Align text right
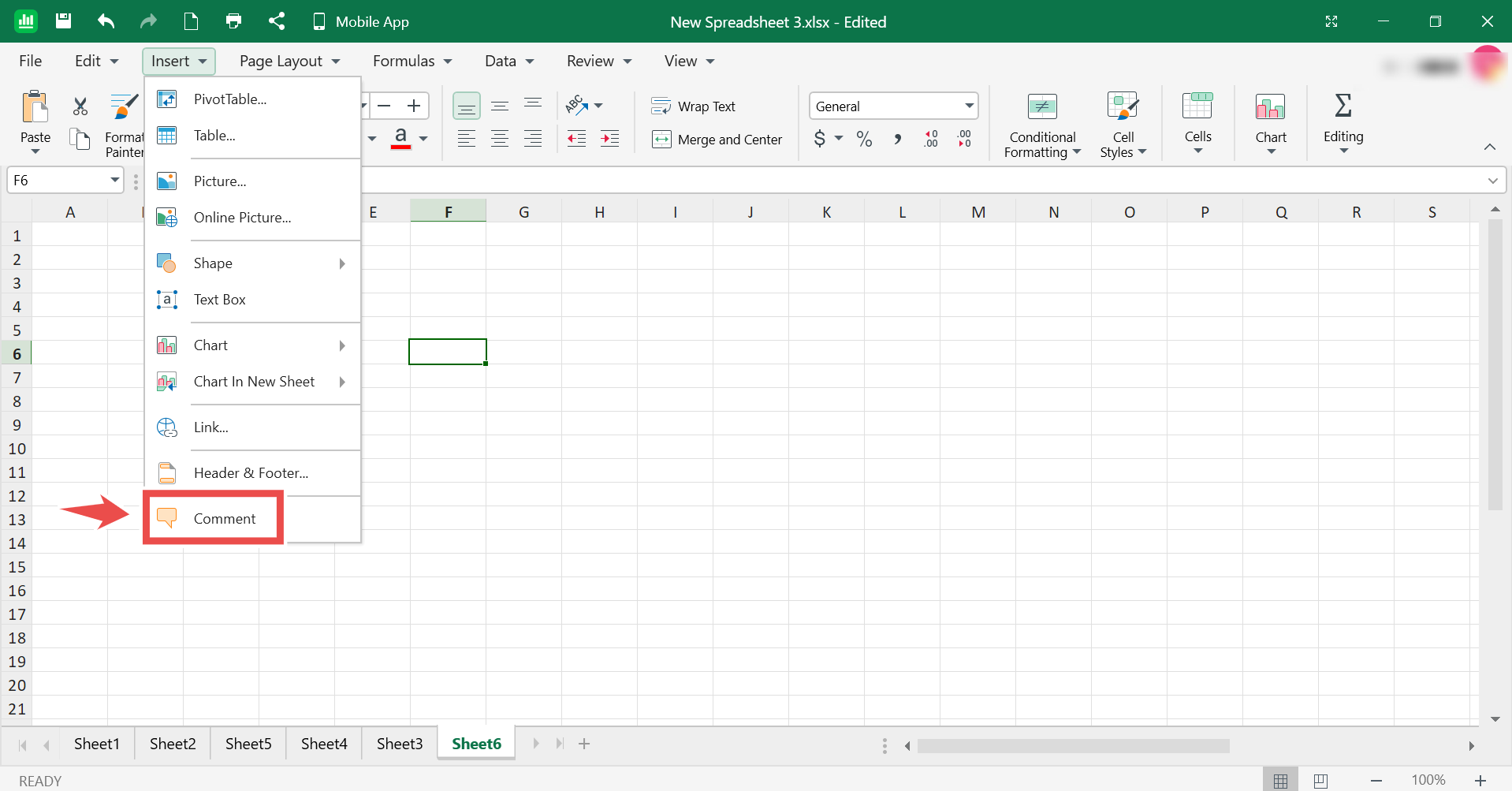The image size is (1512, 791). tap(533, 139)
